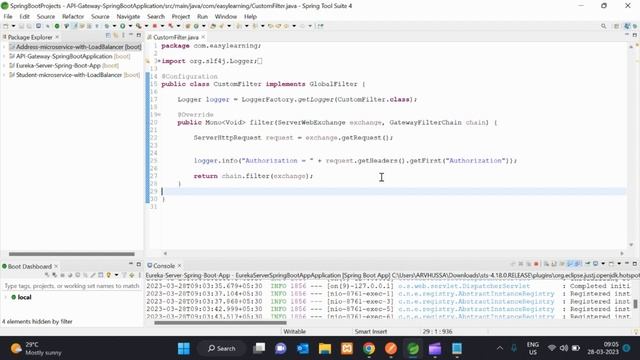Collapse the filter method fold marker
Viewport: 640px width, 360px height.
coord(158,115)
